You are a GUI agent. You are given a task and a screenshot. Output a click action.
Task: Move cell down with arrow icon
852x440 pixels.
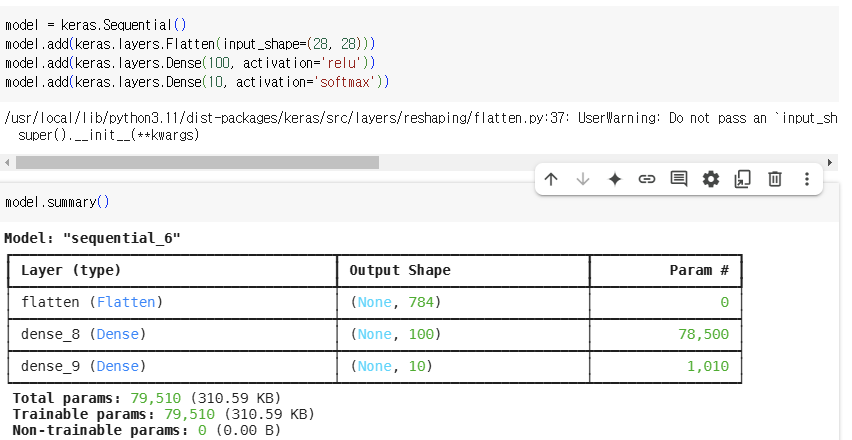click(583, 179)
